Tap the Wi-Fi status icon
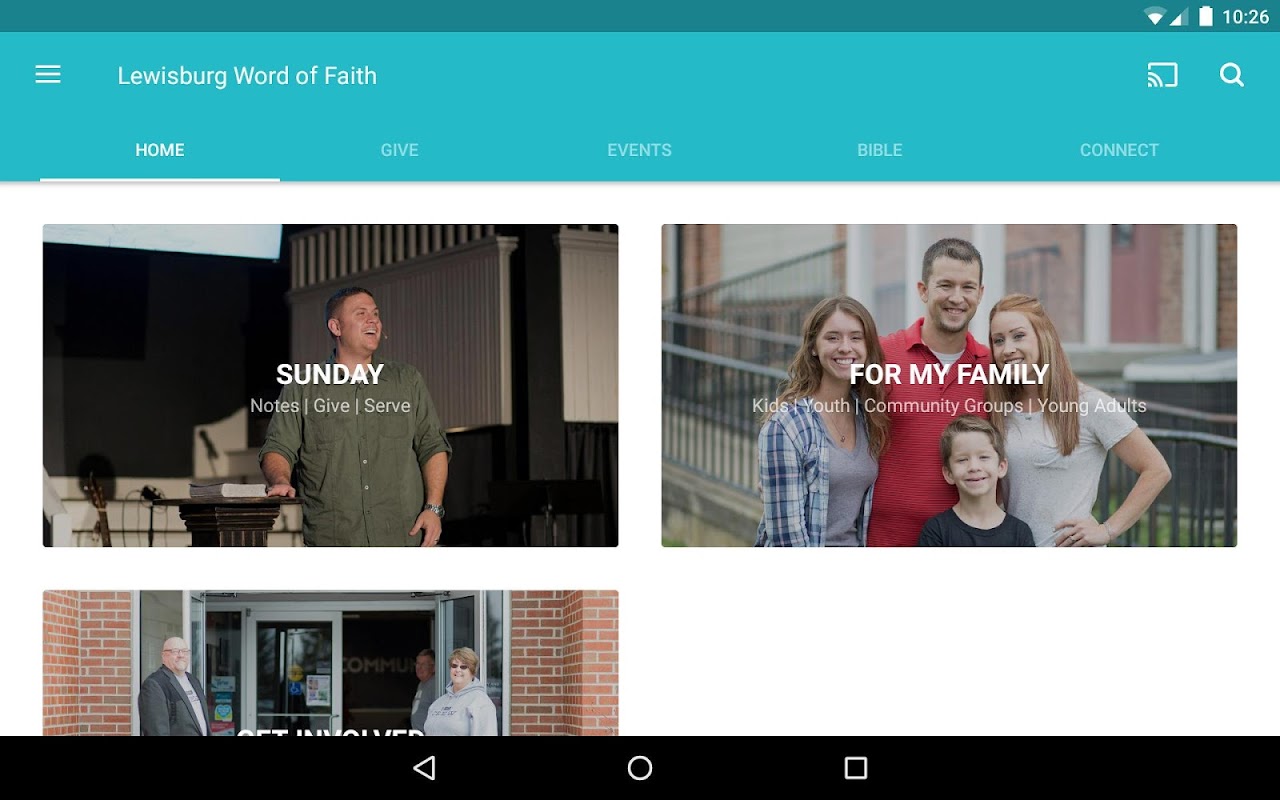 (1155, 16)
